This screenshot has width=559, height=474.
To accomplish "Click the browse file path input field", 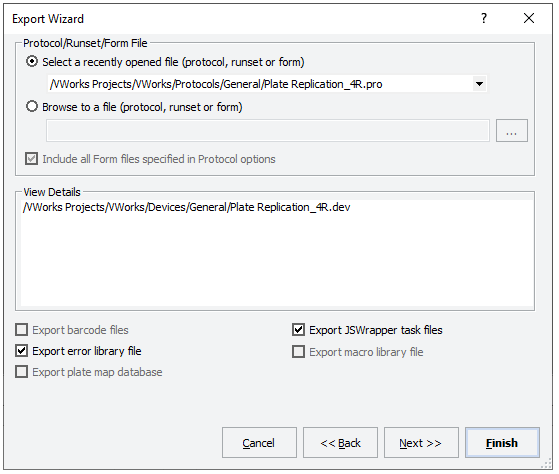I will (267, 131).
